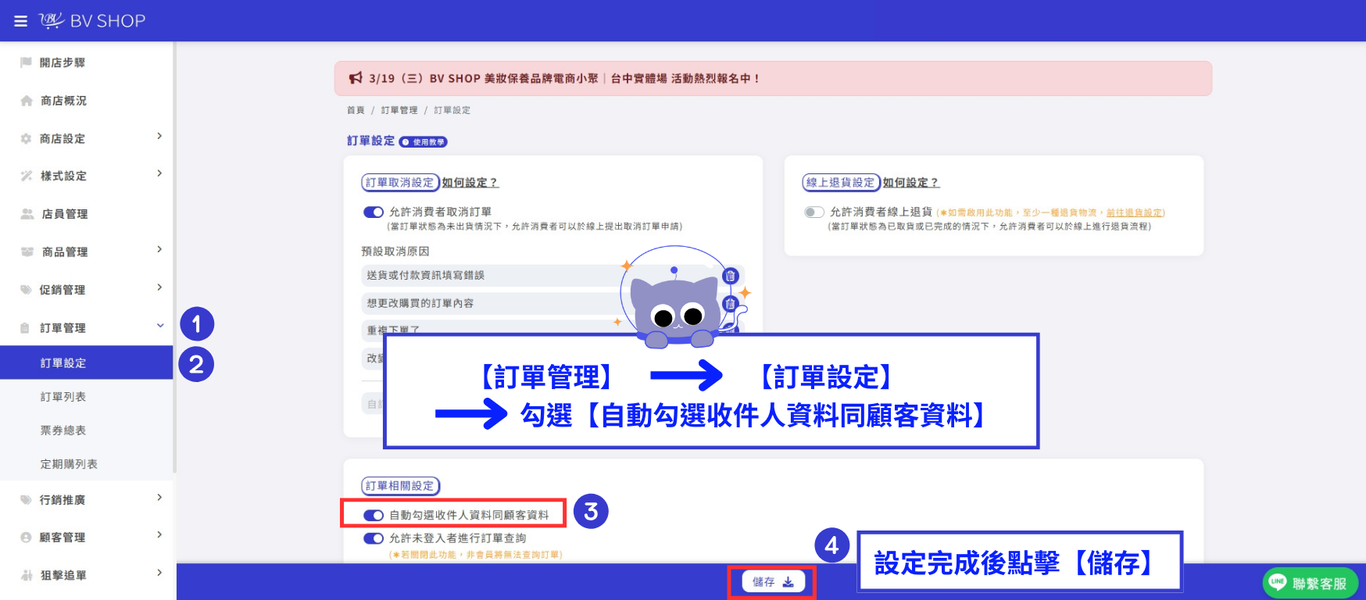Click the wand icon beside 樣式設定
This screenshot has height=600, width=1366.
point(26,176)
